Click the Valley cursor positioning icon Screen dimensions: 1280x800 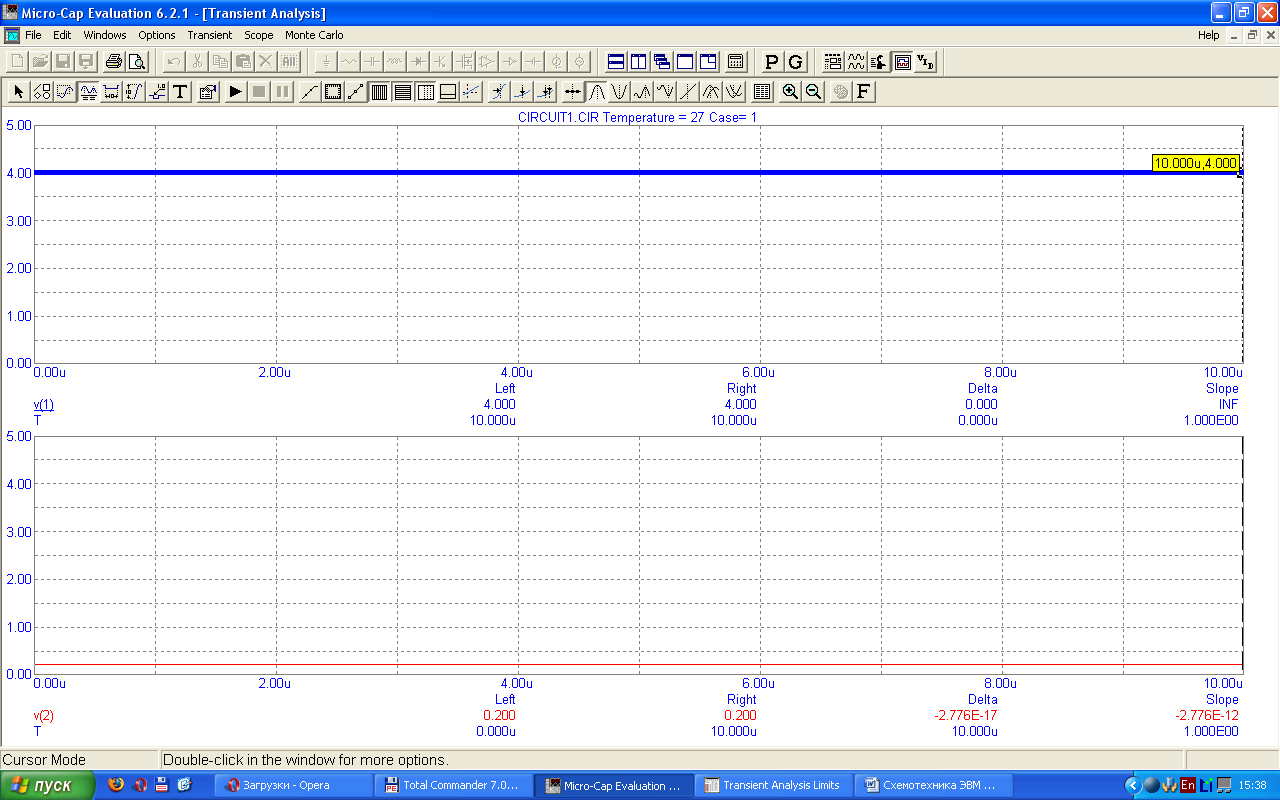[x=619, y=92]
